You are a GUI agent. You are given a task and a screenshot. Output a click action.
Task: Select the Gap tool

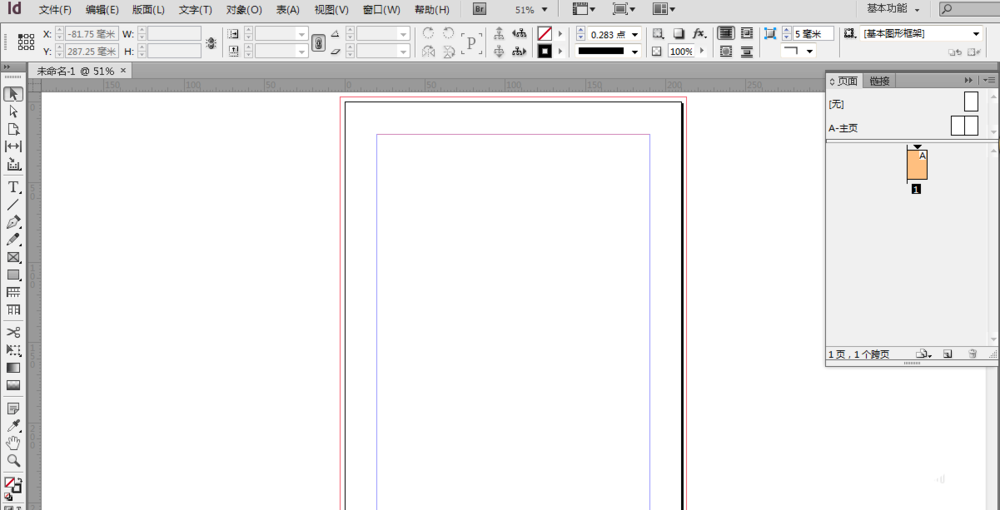coord(13,147)
